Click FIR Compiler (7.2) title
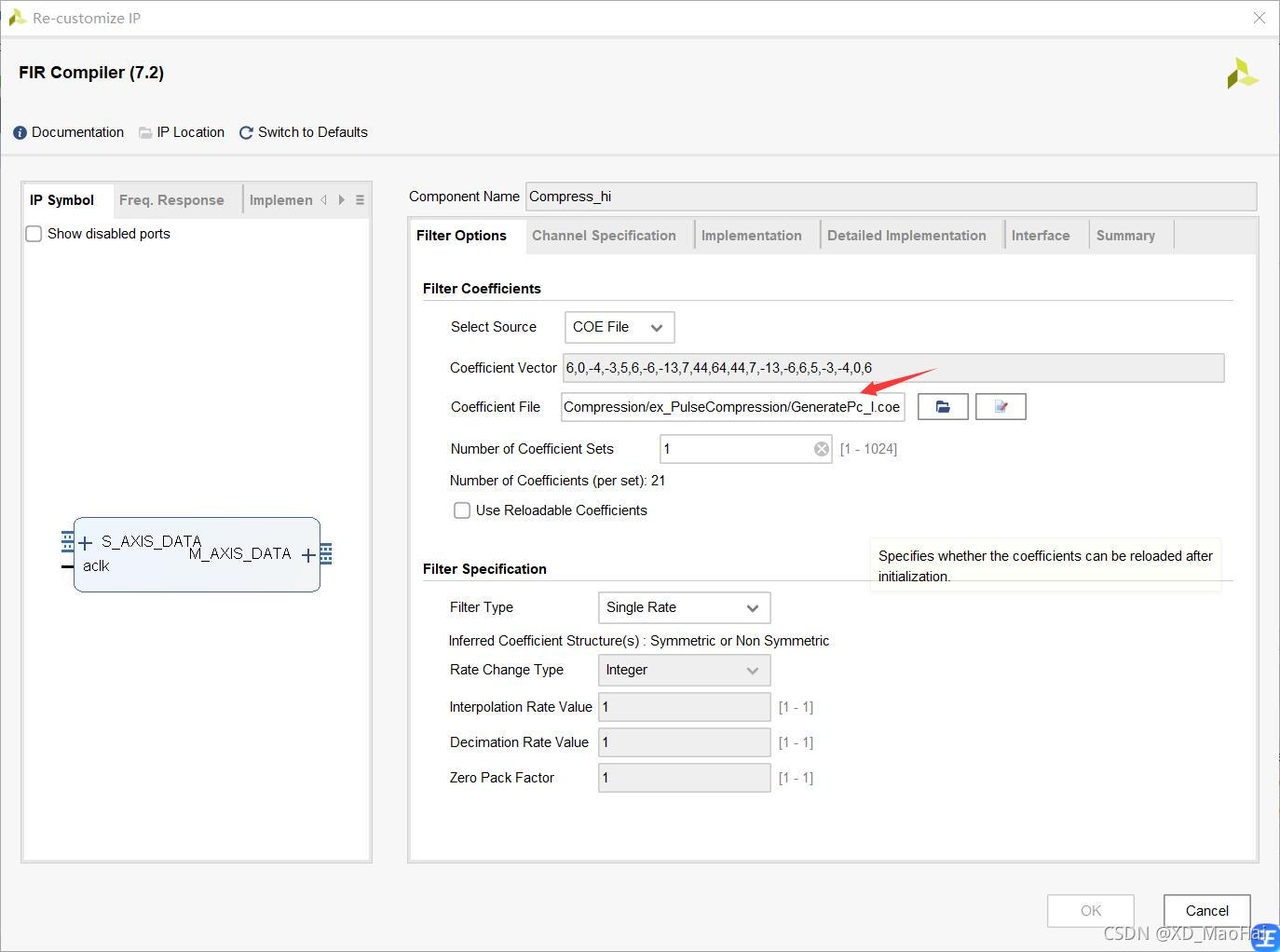Screen dimensions: 1280x952 click(91, 73)
